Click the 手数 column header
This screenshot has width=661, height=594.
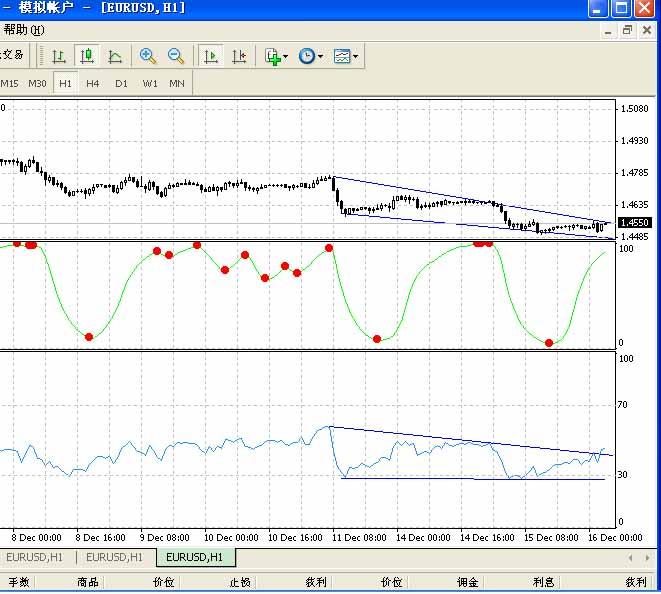(x=19, y=582)
